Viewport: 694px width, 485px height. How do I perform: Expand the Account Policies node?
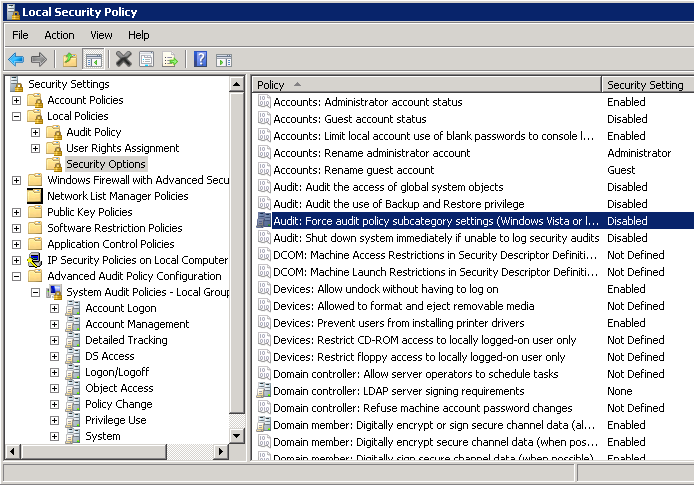(x=16, y=100)
